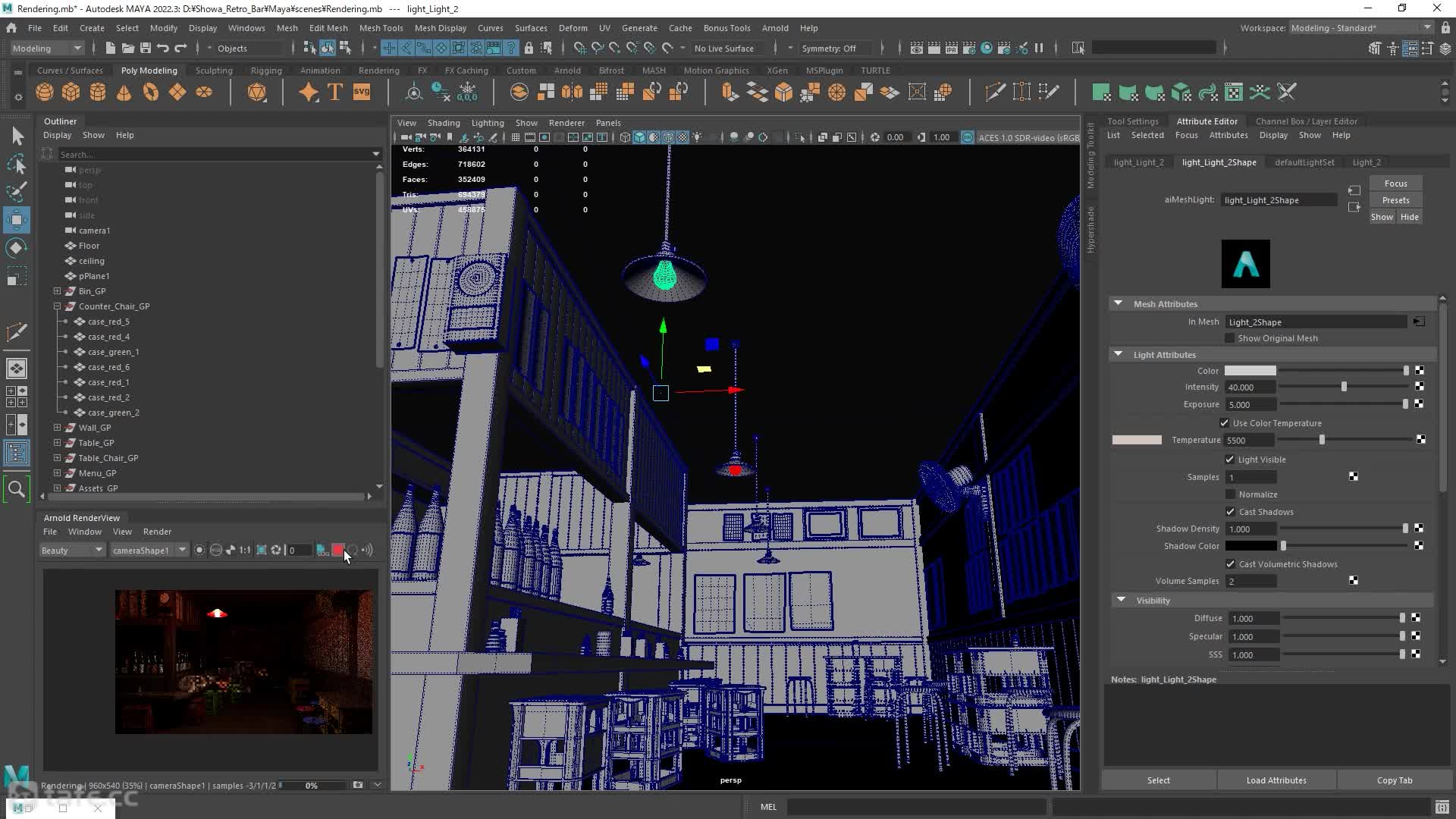Toggle Cast Volumetric Shadows checkbox
This screenshot has height=819, width=1456.
1230,564
